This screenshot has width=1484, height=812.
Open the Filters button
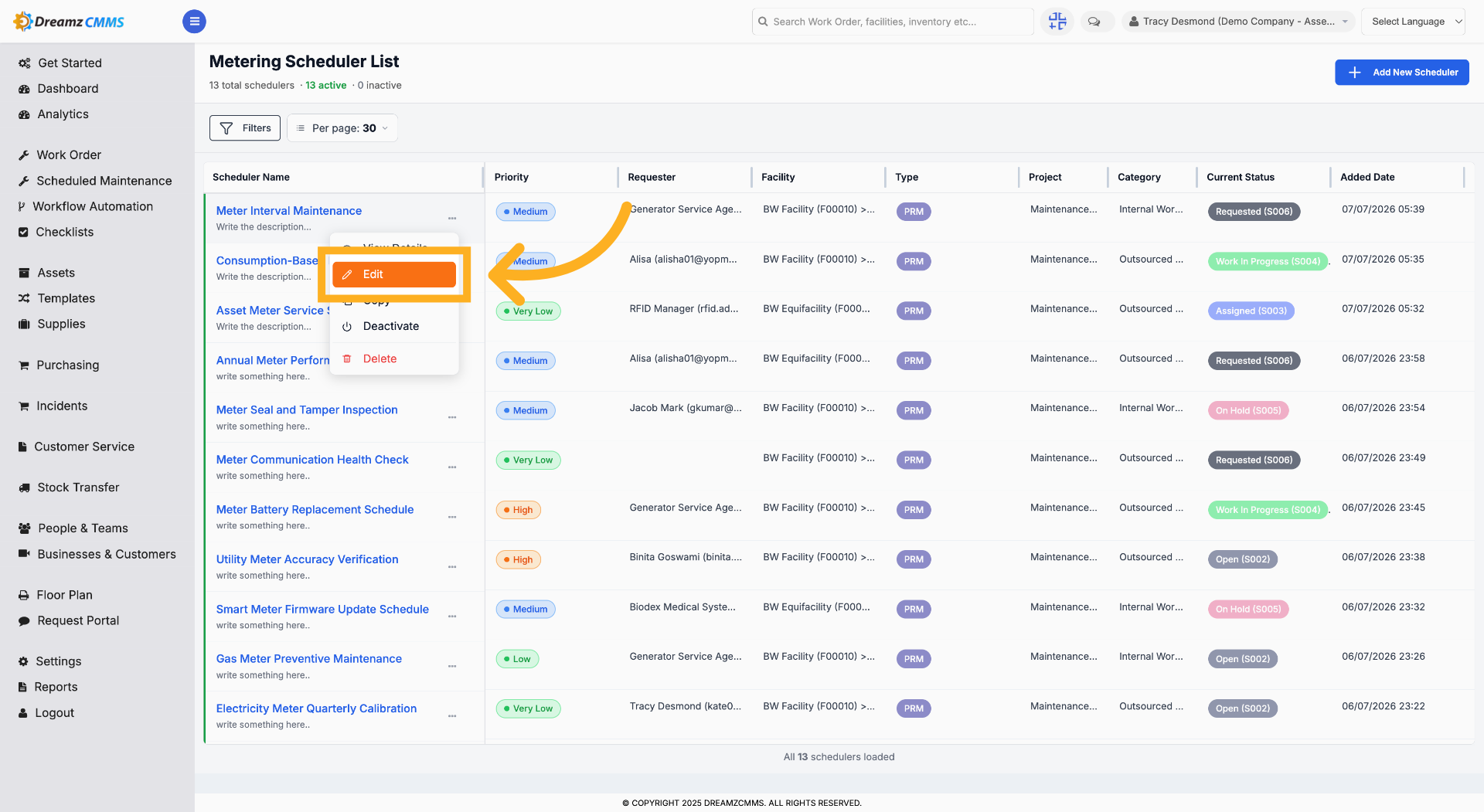(245, 128)
